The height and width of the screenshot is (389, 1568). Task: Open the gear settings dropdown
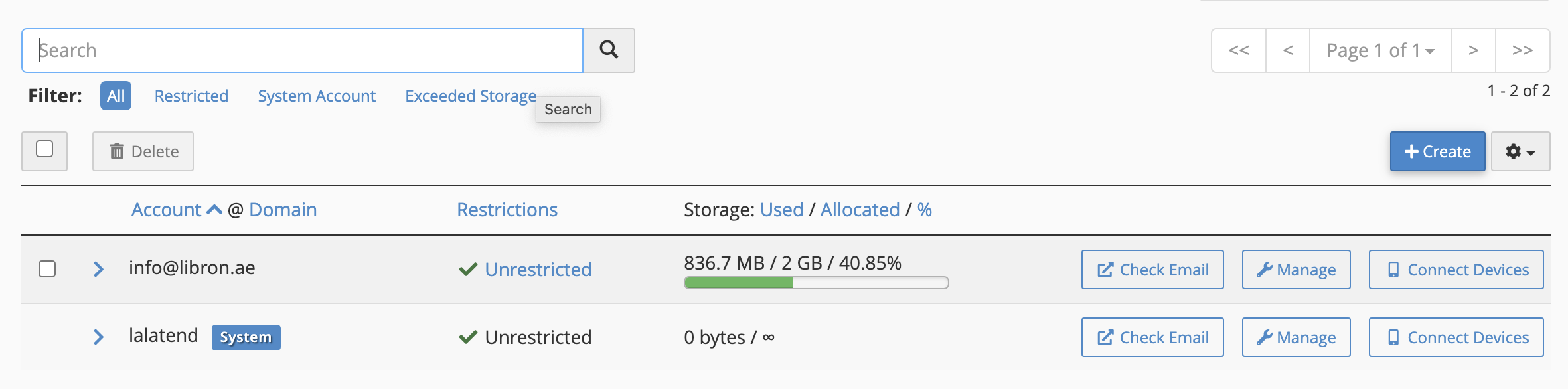[x=1520, y=151]
